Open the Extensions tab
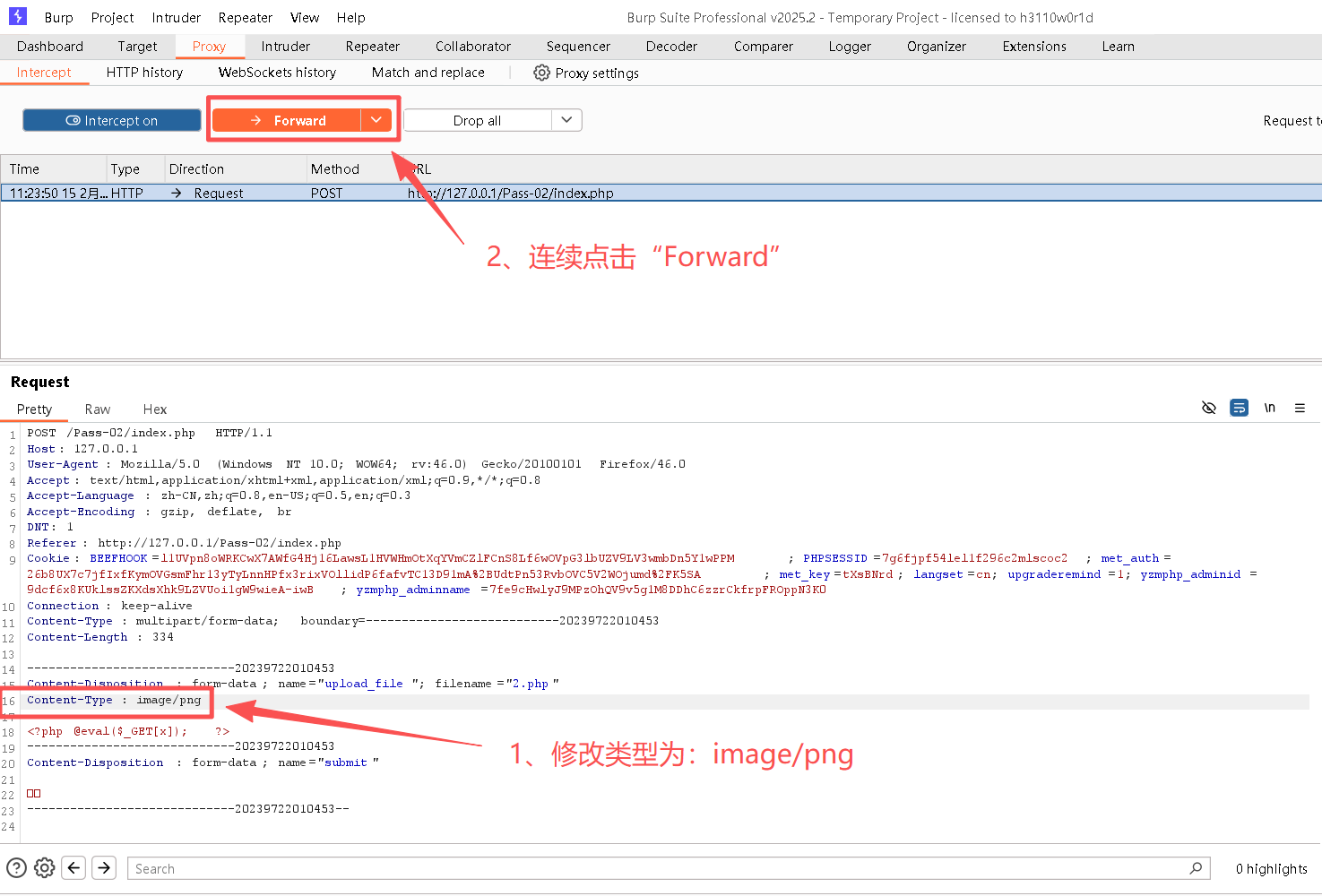 [1034, 47]
